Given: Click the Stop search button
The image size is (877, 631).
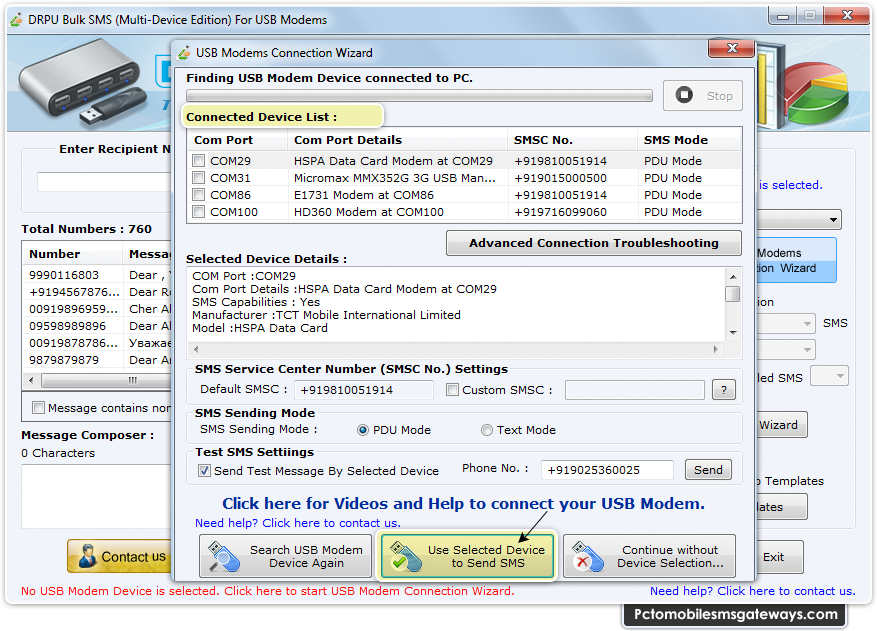Looking at the screenshot, I should pos(703,96).
